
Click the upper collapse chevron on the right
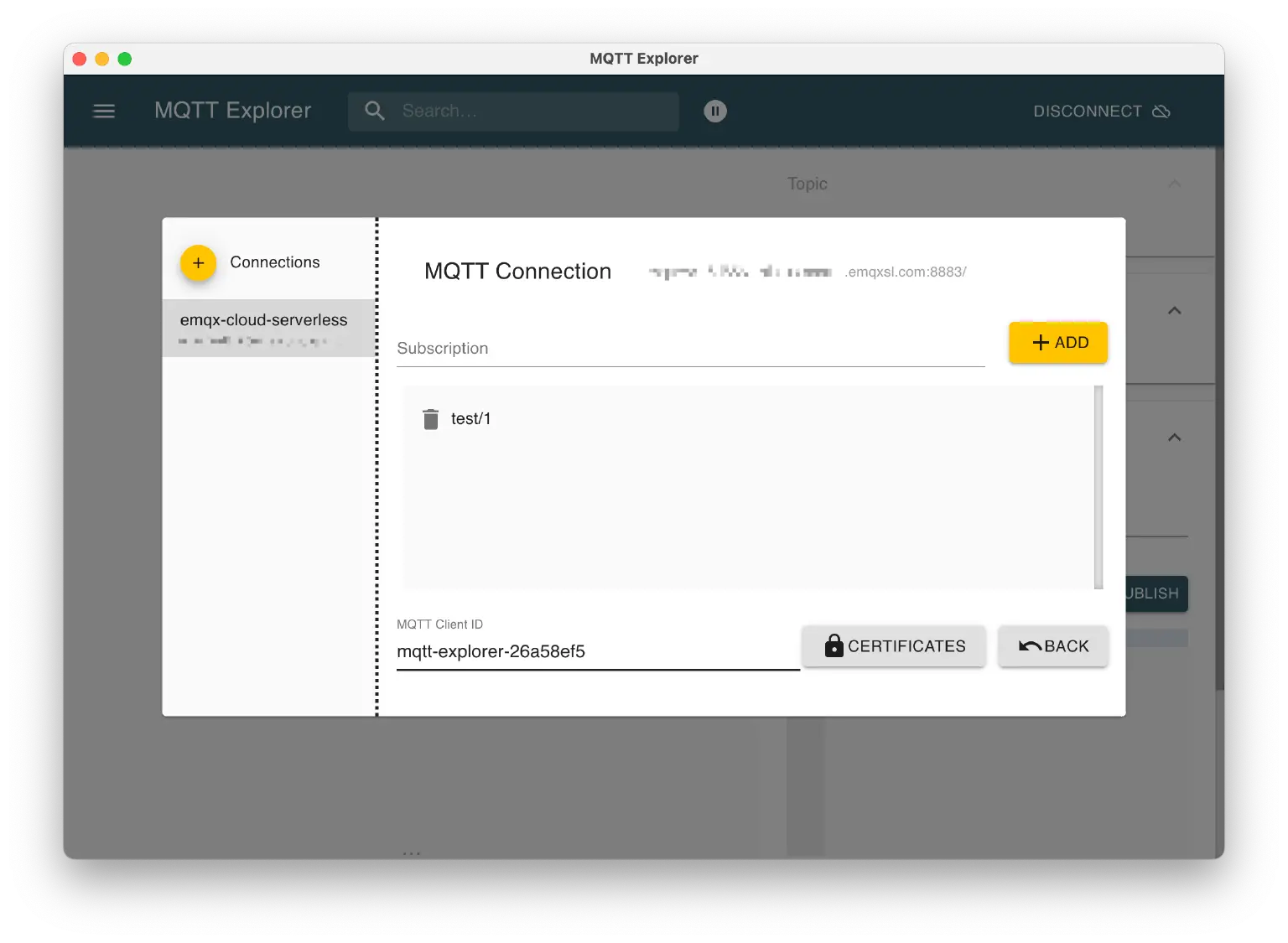pyautogui.click(x=1175, y=310)
